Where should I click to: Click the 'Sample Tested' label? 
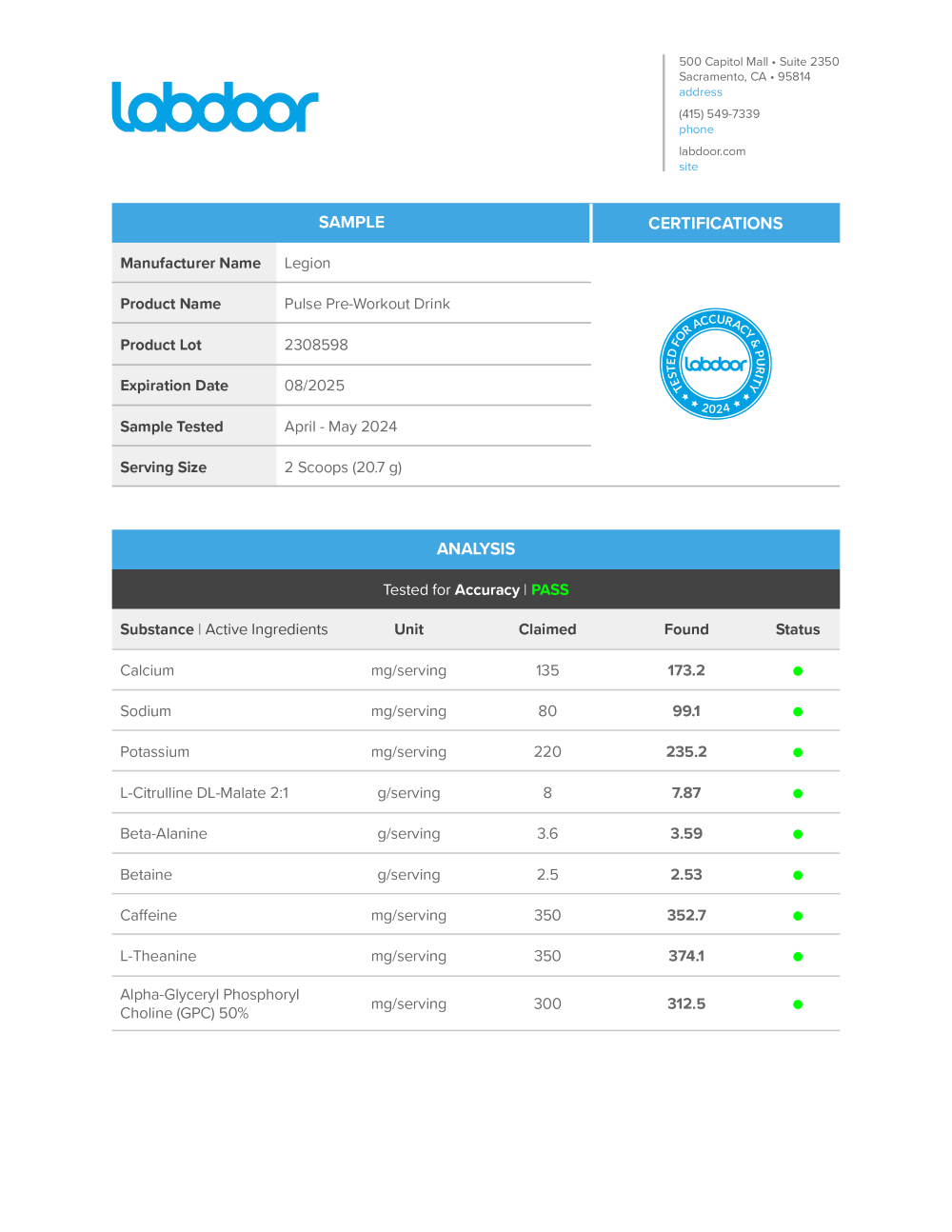(x=171, y=427)
